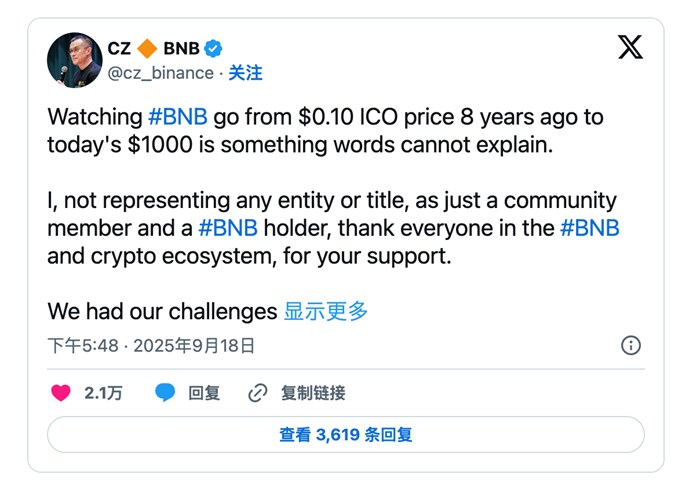The height and width of the screenshot is (489, 700).
Task: Click the orange diamond BNB emoji
Action: click(147, 48)
